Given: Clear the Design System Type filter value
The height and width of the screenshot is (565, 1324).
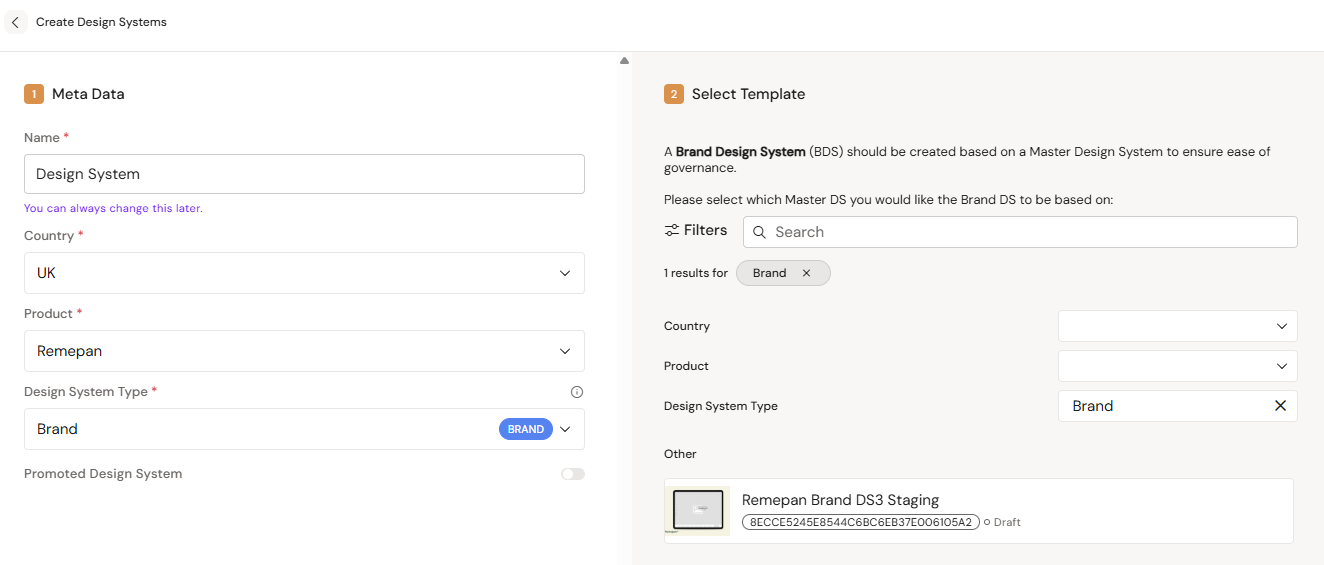Looking at the screenshot, I should click(x=1280, y=406).
